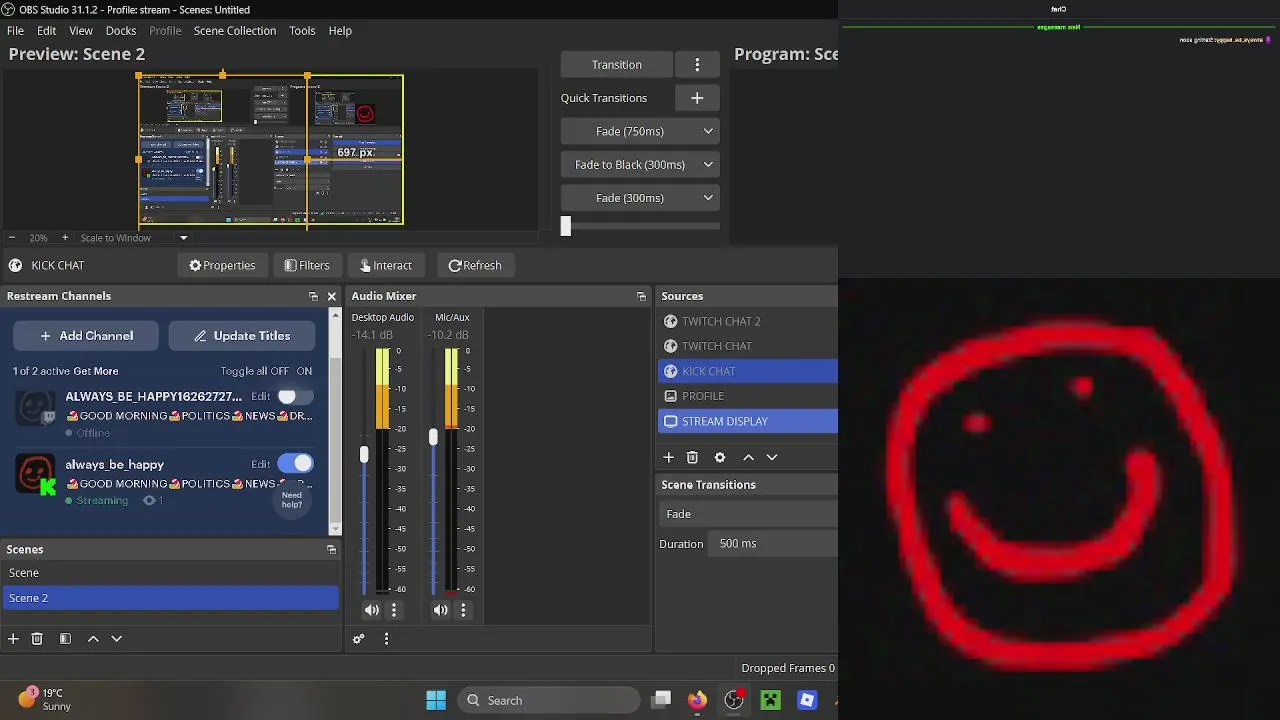Disable the always_be_happy channel toggle
The width and height of the screenshot is (1280, 720).
[295, 464]
